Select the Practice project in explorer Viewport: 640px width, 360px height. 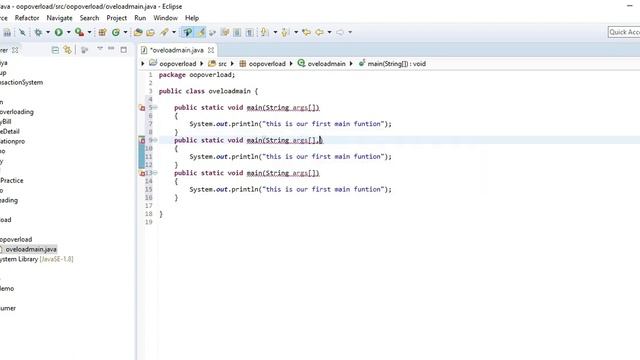tap(12, 180)
